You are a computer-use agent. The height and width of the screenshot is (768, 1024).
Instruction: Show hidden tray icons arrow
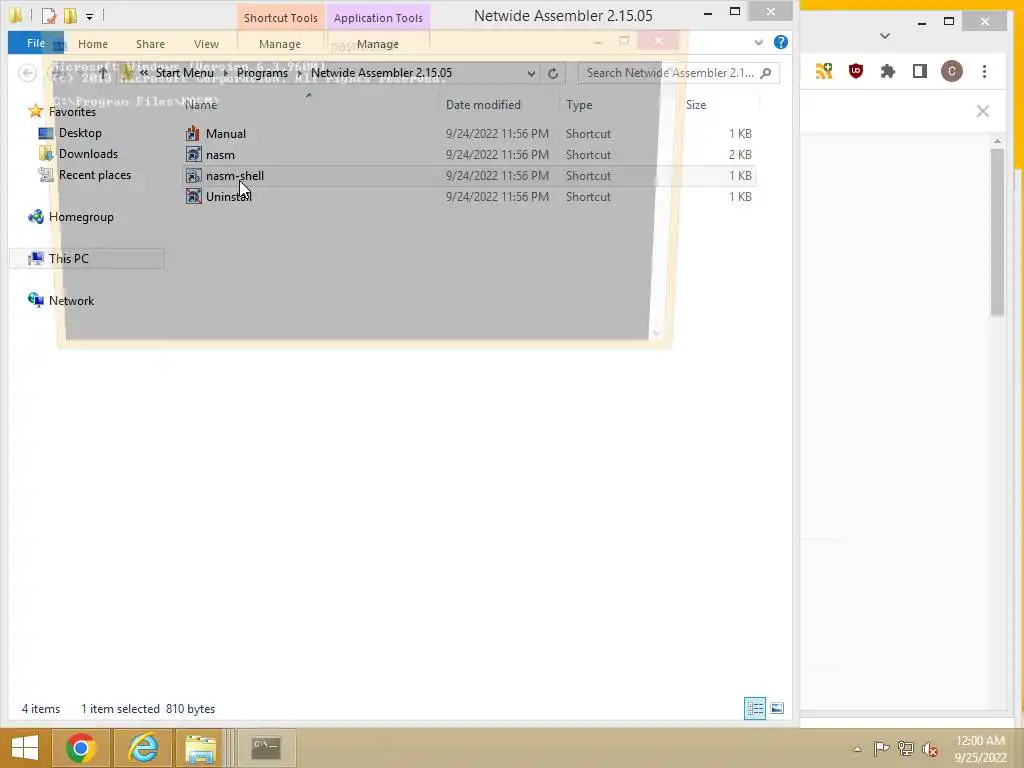point(857,749)
